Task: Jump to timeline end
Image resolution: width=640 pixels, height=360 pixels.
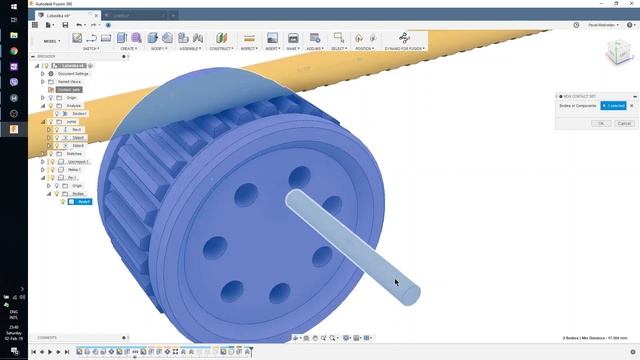Action: coord(67,352)
